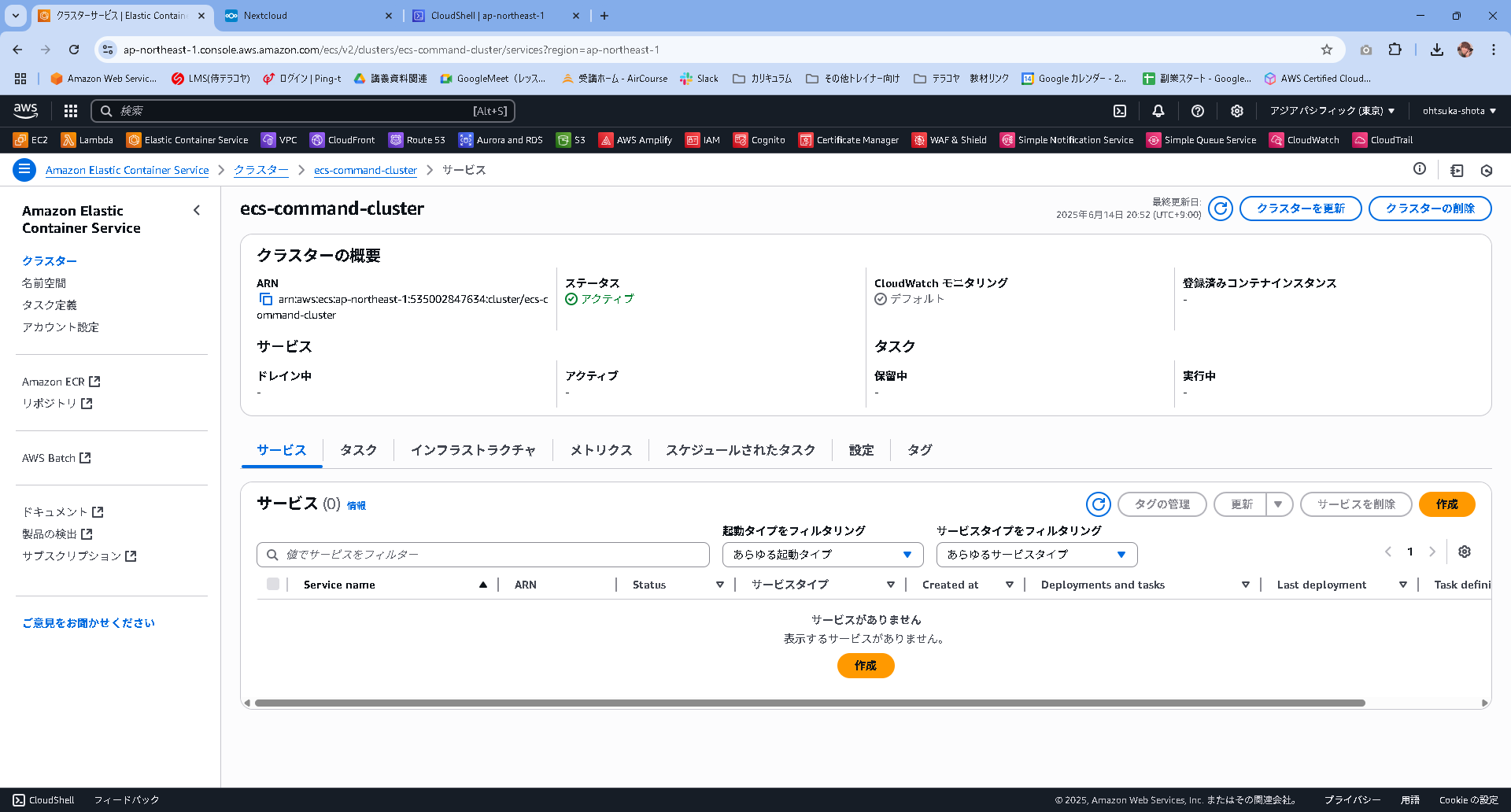Open the EC2 shortcut in favorites bar
Viewport: 1511px width, 812px height.
(31, 139)
